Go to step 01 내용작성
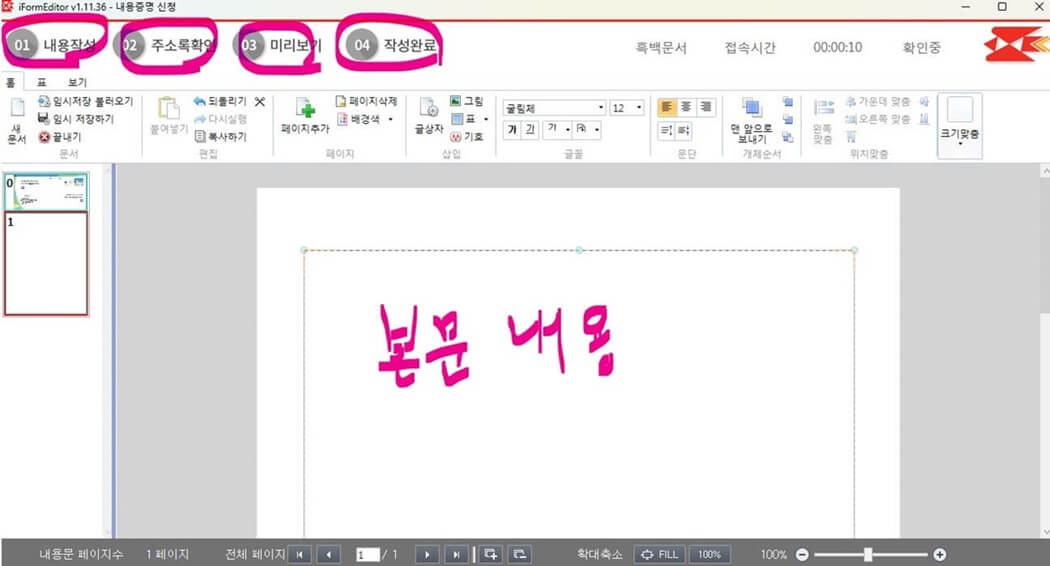Screen dimensions: 1050x566 pos(52,45)
